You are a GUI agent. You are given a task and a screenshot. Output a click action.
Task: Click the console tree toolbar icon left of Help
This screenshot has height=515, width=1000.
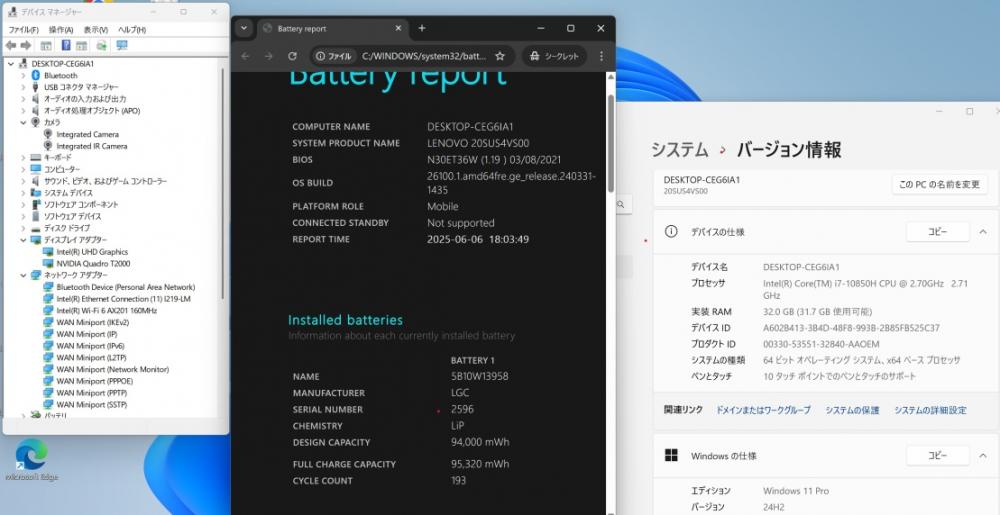46,45
